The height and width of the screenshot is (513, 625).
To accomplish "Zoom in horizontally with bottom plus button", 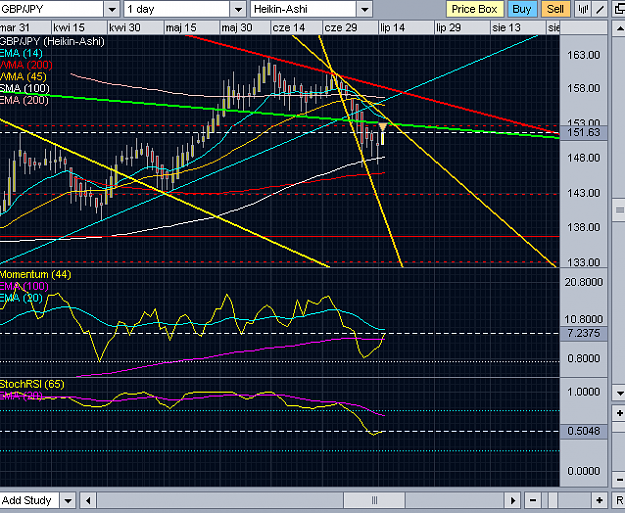I will [x=599, y=500].
